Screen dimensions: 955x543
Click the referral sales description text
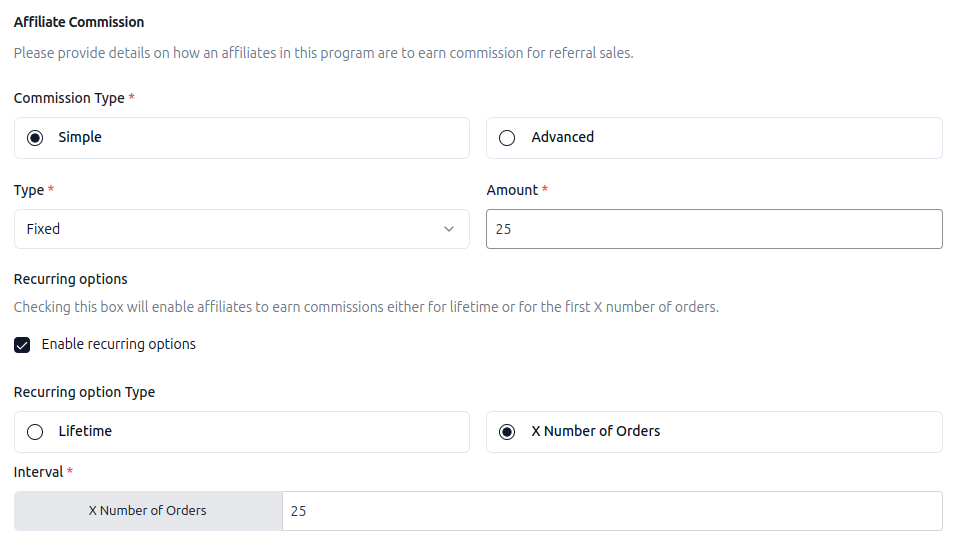coord(323,53)
